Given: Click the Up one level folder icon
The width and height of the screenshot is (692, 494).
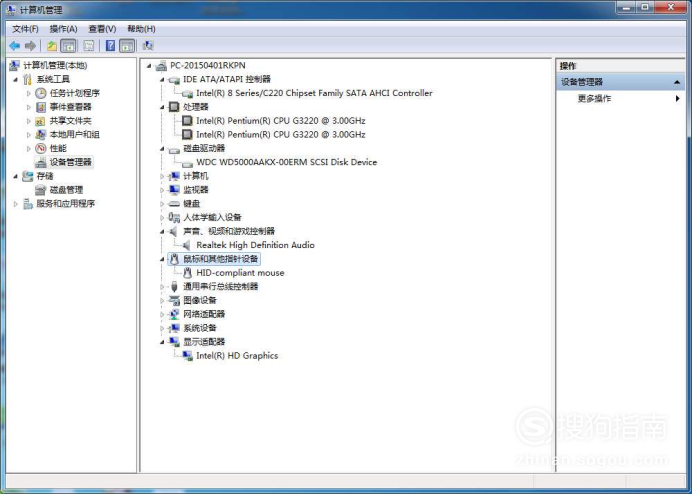Looking at the screenshot, I should pos(52,45).
